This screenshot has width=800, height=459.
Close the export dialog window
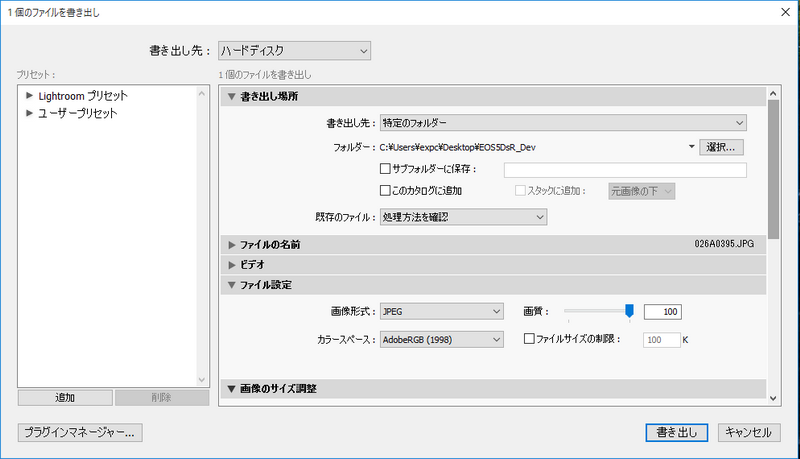click(786, 12)
